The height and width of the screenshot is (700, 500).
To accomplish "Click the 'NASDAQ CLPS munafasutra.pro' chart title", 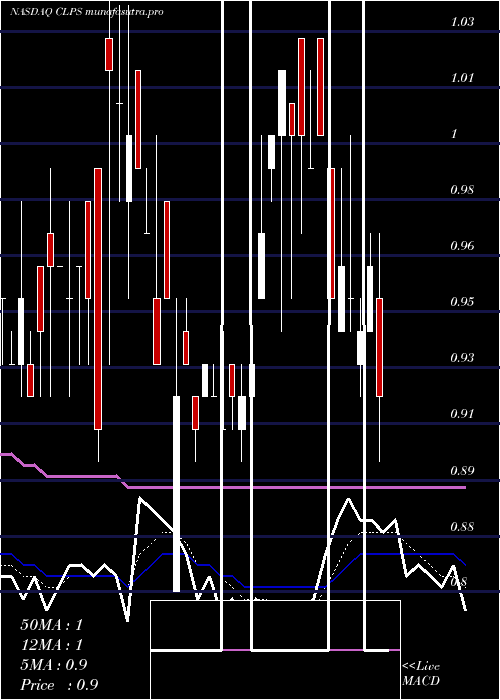I will point(87,12).
